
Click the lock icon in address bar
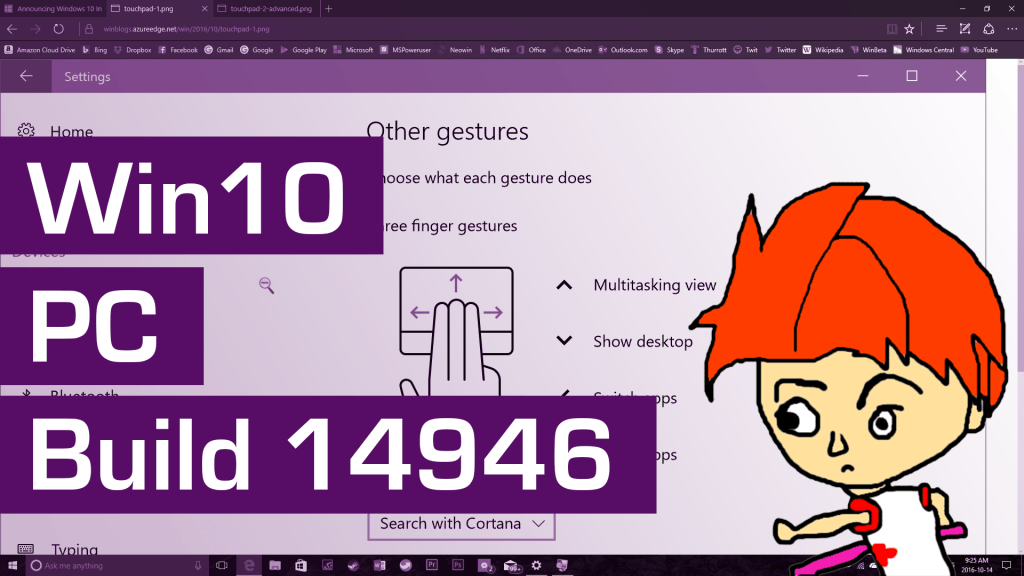pos(89,29)
